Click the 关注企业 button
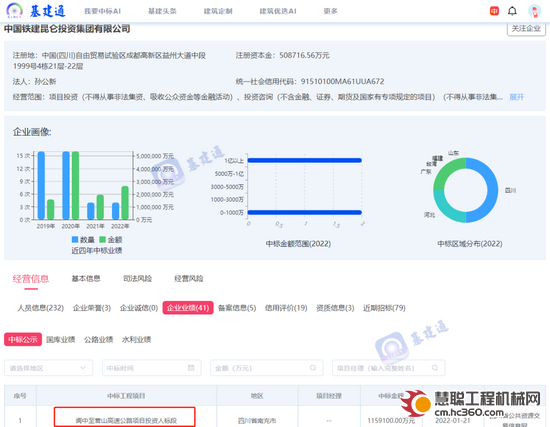This screenshot has height=427, width=550. [526, 28]
